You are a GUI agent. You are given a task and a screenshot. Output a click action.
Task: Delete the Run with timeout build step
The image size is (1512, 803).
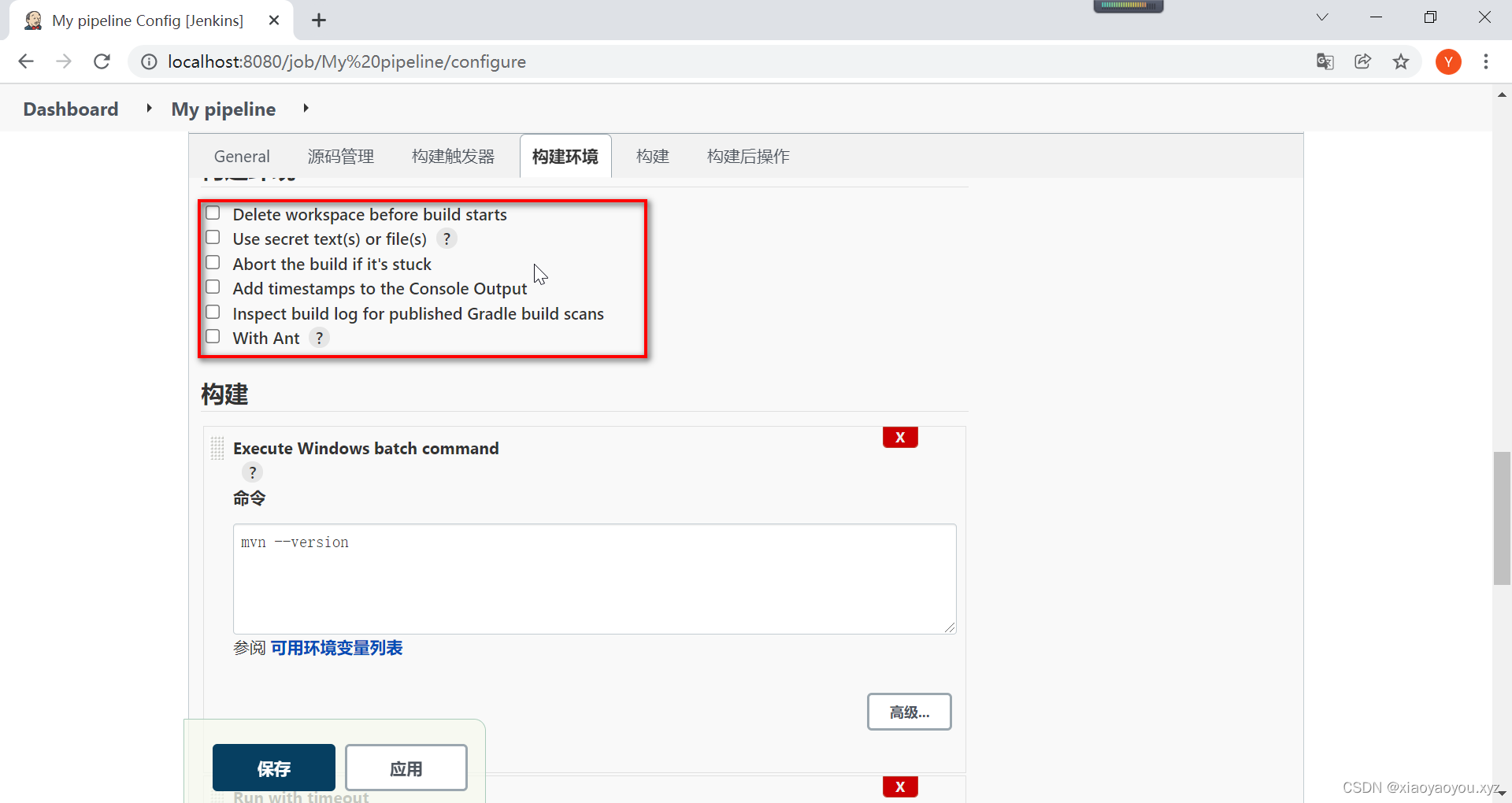click(900, 786)
